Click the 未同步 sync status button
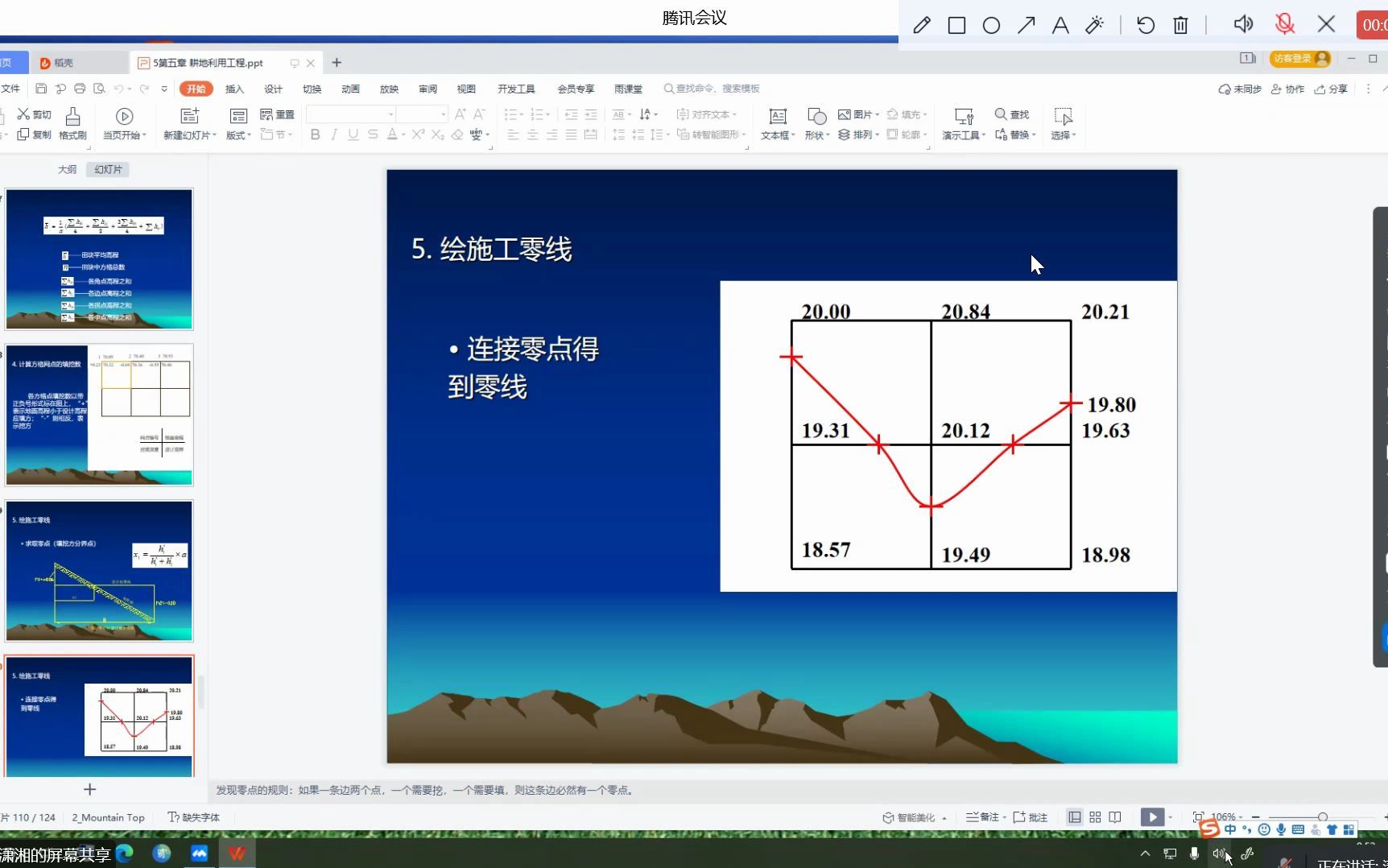1388x868 pixels. 1240,89
